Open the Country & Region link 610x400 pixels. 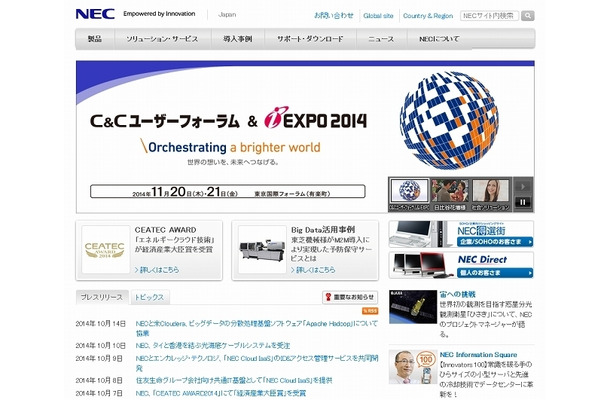tap(428, 16)
